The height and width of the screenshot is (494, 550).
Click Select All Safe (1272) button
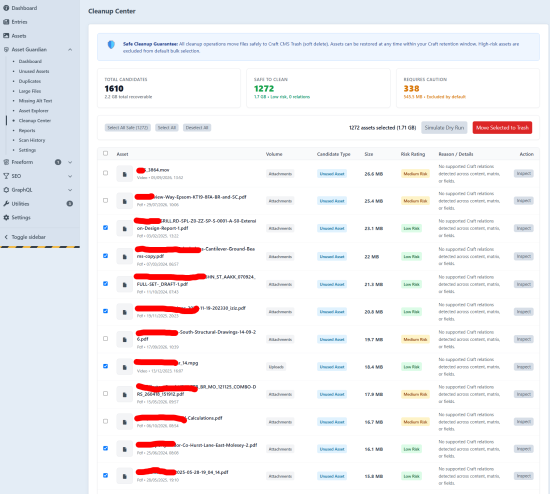click(128, 128)
